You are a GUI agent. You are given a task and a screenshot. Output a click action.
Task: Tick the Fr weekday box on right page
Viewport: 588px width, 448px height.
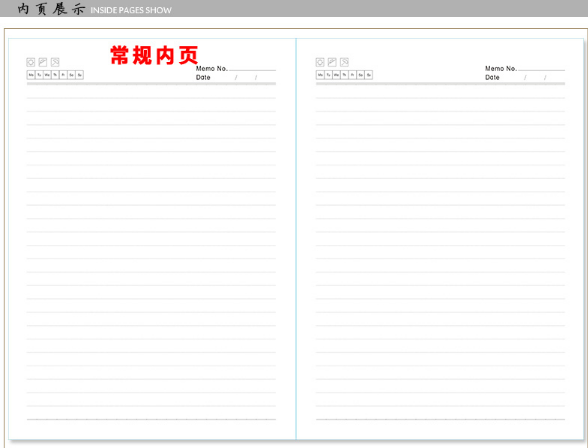[352, 75]
